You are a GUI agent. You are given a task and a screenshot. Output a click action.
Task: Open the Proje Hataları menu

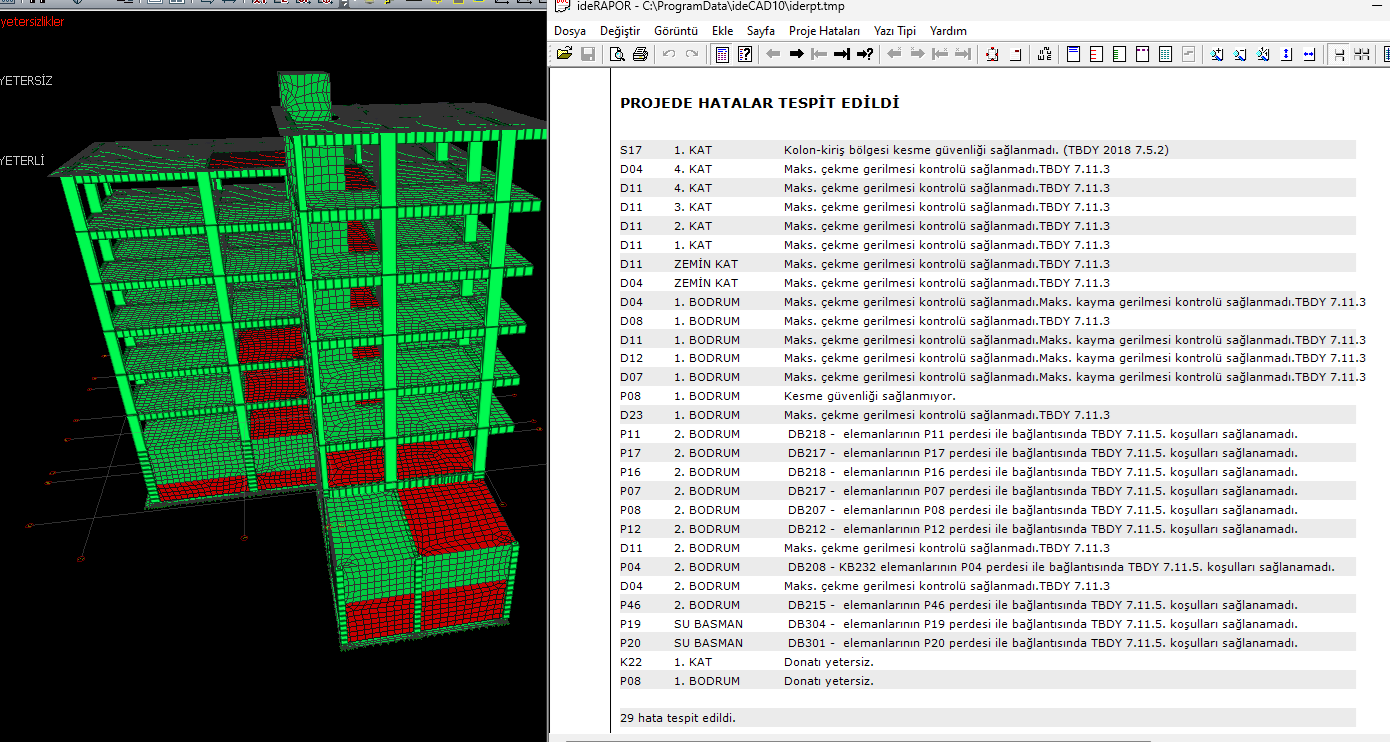pos(824,31)
